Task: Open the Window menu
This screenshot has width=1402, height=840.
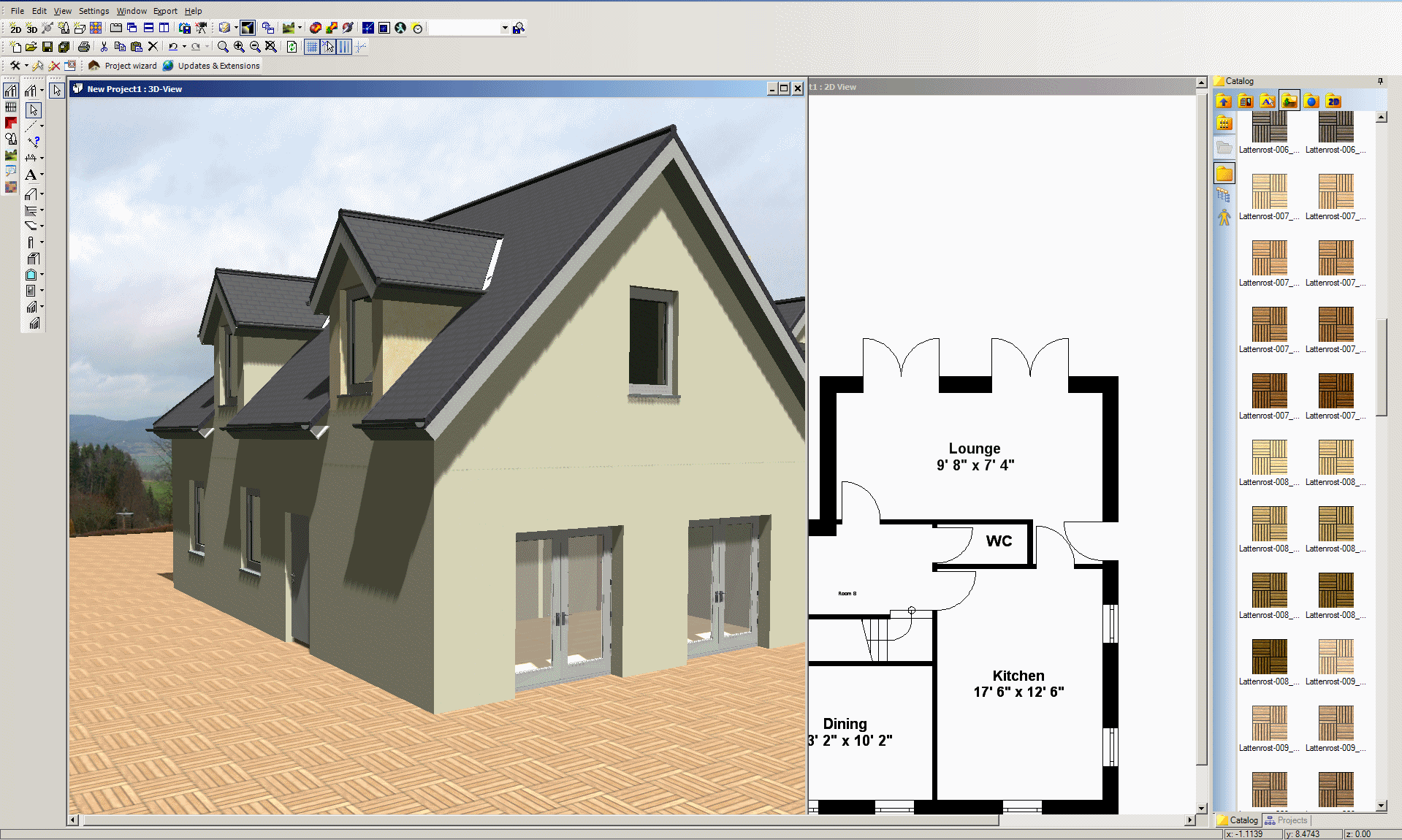Action: pos(132,11)
